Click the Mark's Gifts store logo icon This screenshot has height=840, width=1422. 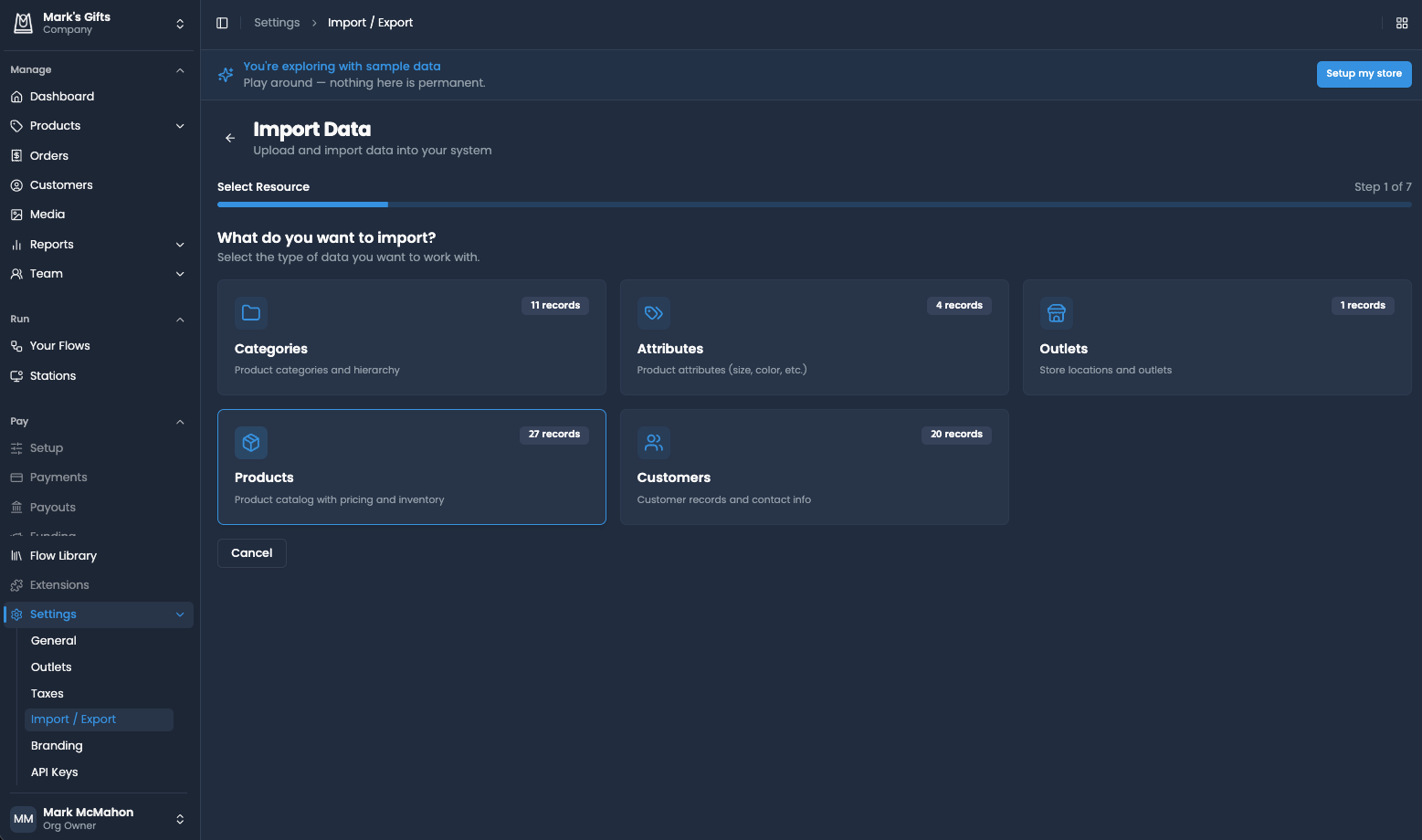(x=23, y=23)
